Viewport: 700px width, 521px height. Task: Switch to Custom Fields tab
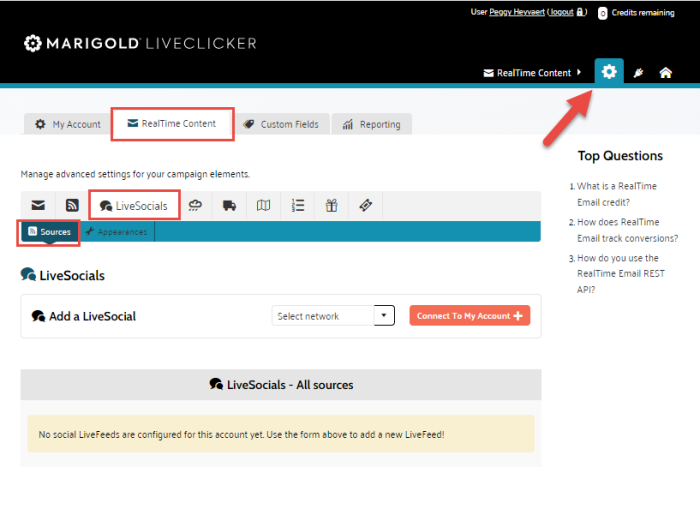(x=281, y=124)
